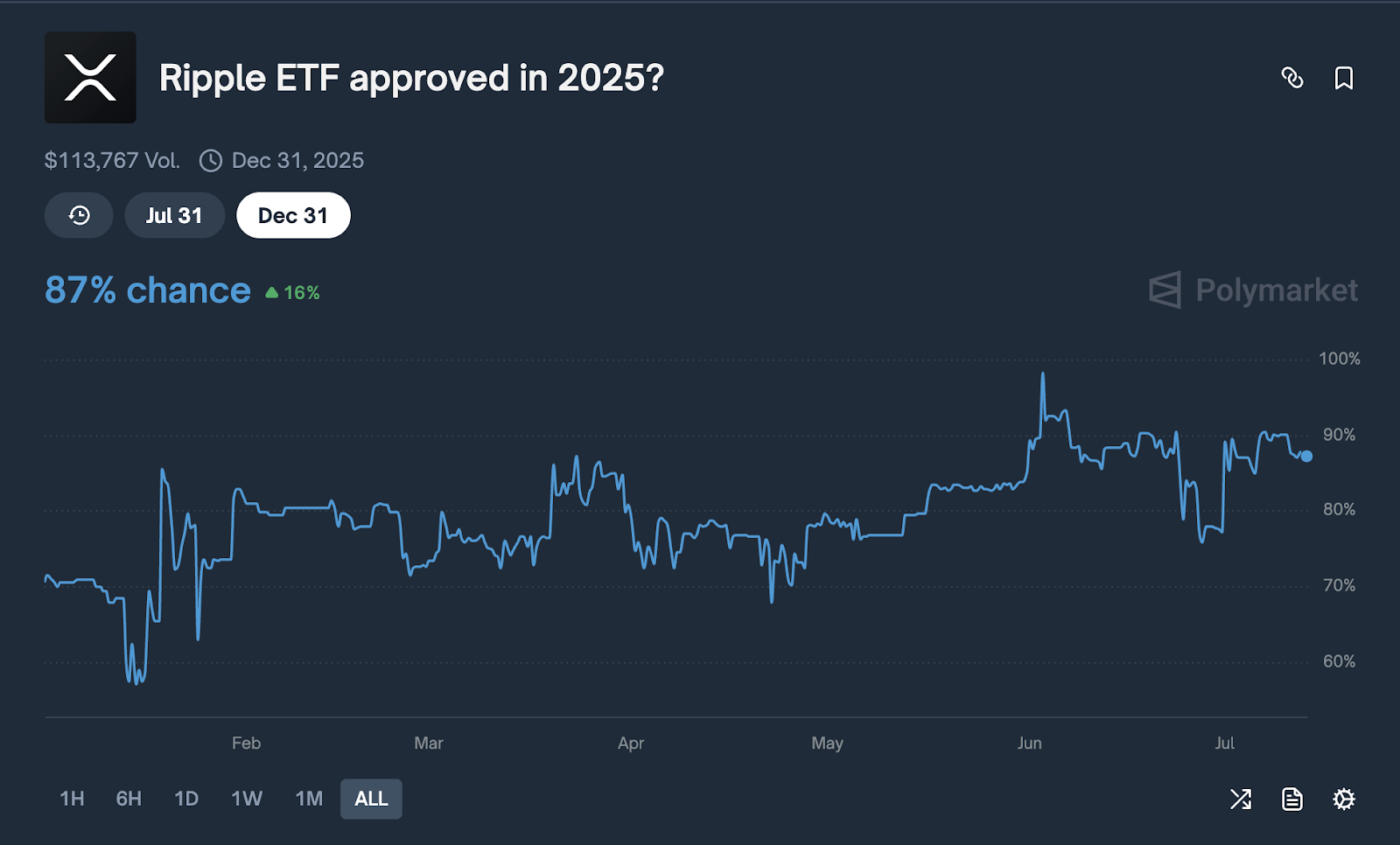The width and height of the screenshot is (1400, 845).
Task: Click the XRP logo thumbnail
Action: 90,77
